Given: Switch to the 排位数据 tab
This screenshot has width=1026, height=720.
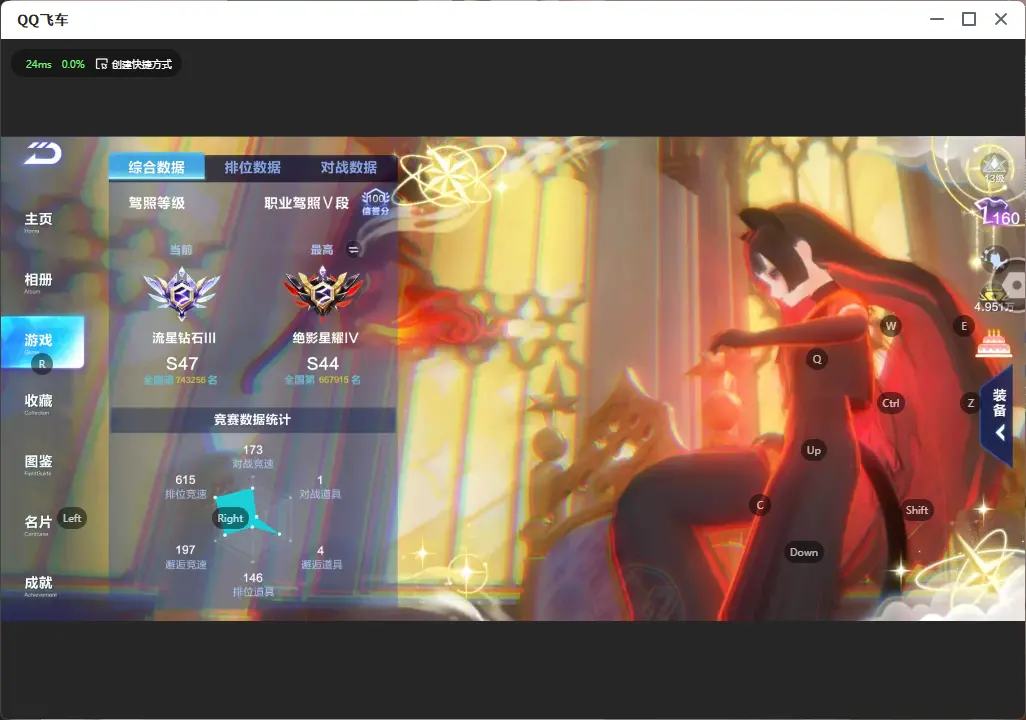Looking at the screenshot, I should click(x=253, y=167).
